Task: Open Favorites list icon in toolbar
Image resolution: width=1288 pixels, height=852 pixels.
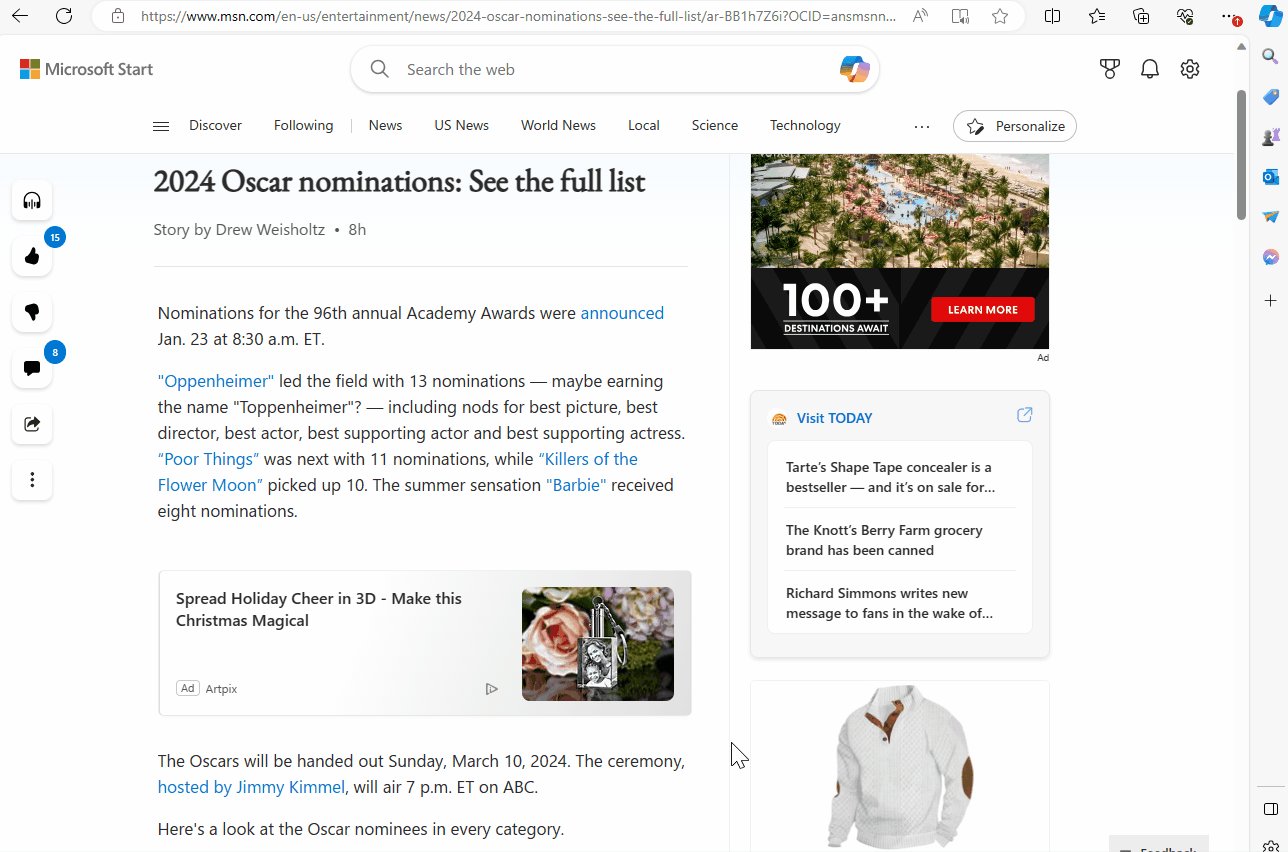Action: (x=1097, y=16)
